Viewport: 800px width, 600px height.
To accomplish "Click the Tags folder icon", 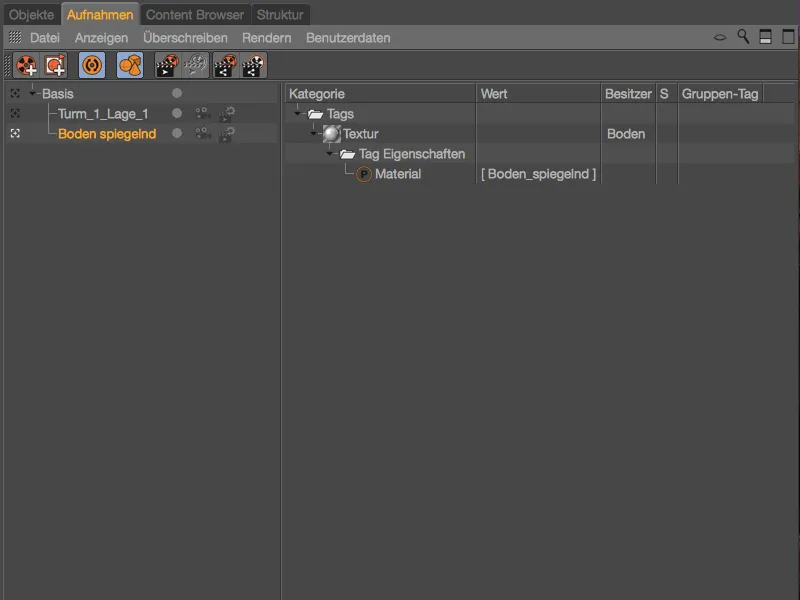I will click(316, 114).
